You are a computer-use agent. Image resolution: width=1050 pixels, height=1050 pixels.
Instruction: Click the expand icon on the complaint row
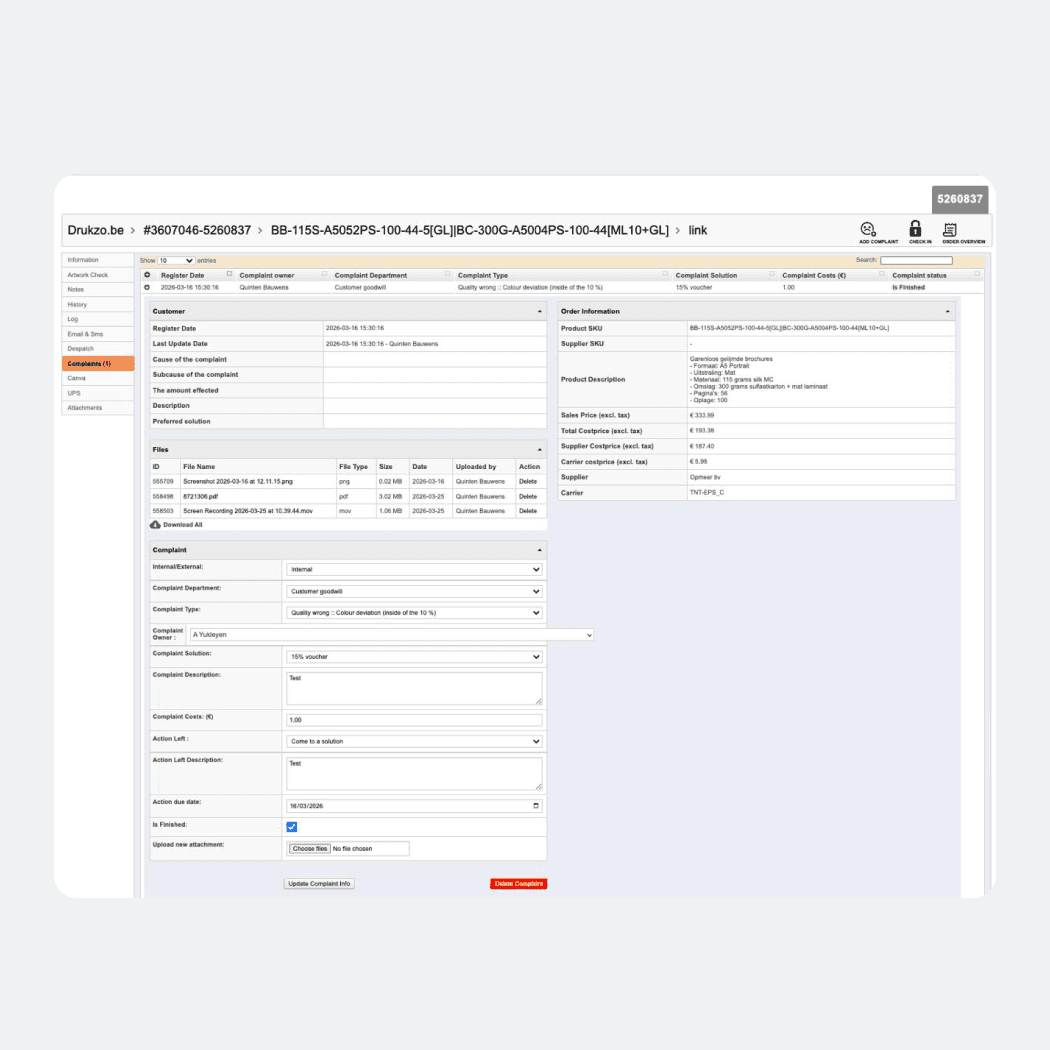point(148,286)
